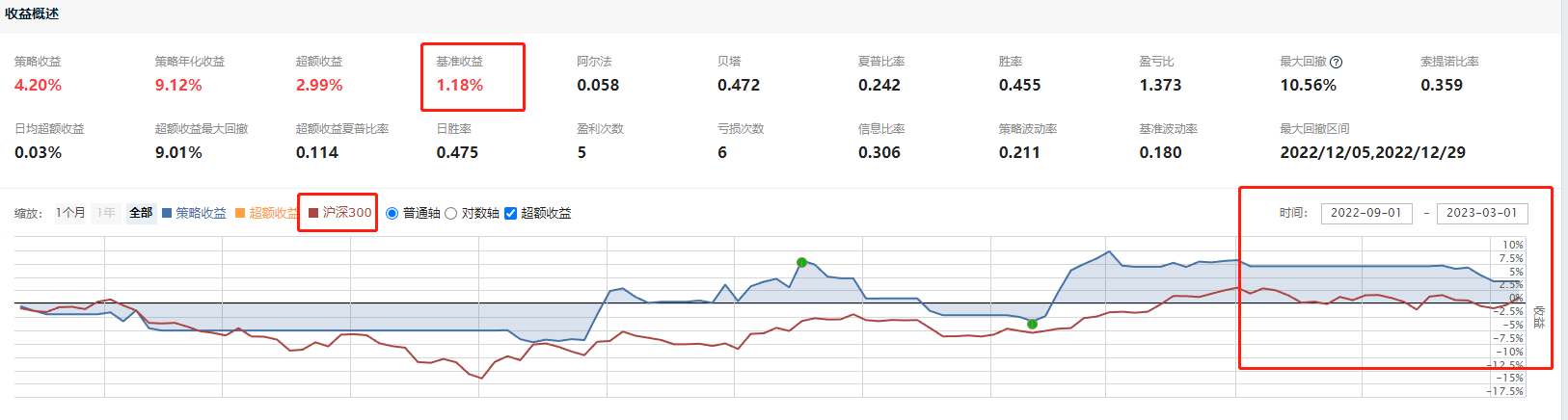
Task: Click the green peak marker on the chart
Action: coord(801,262)
